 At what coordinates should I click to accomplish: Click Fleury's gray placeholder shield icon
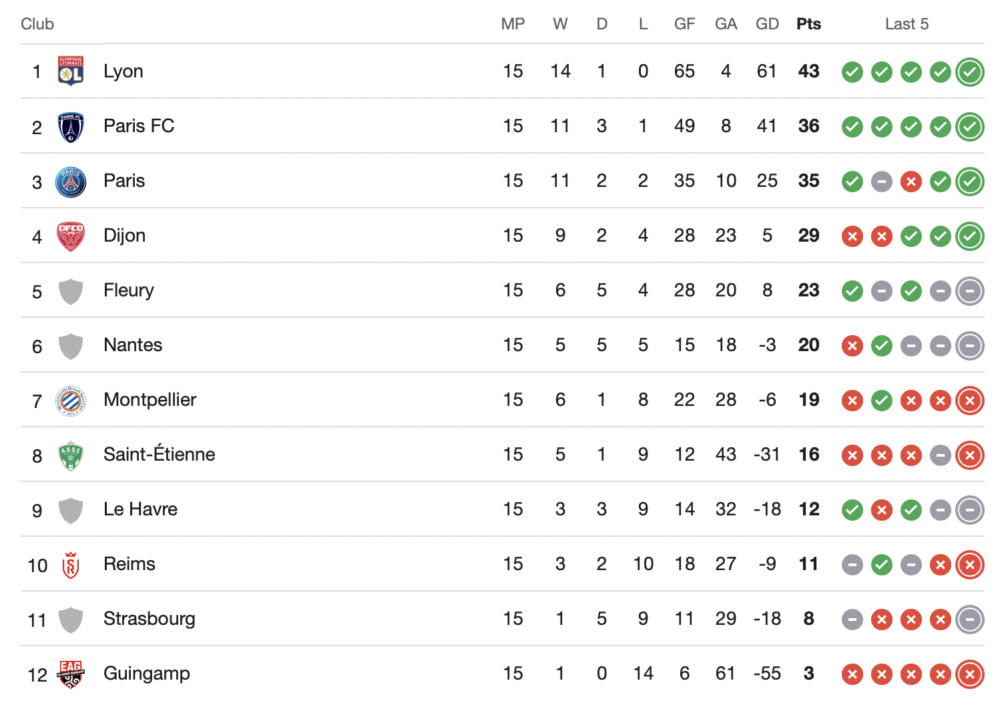point(70,291)
